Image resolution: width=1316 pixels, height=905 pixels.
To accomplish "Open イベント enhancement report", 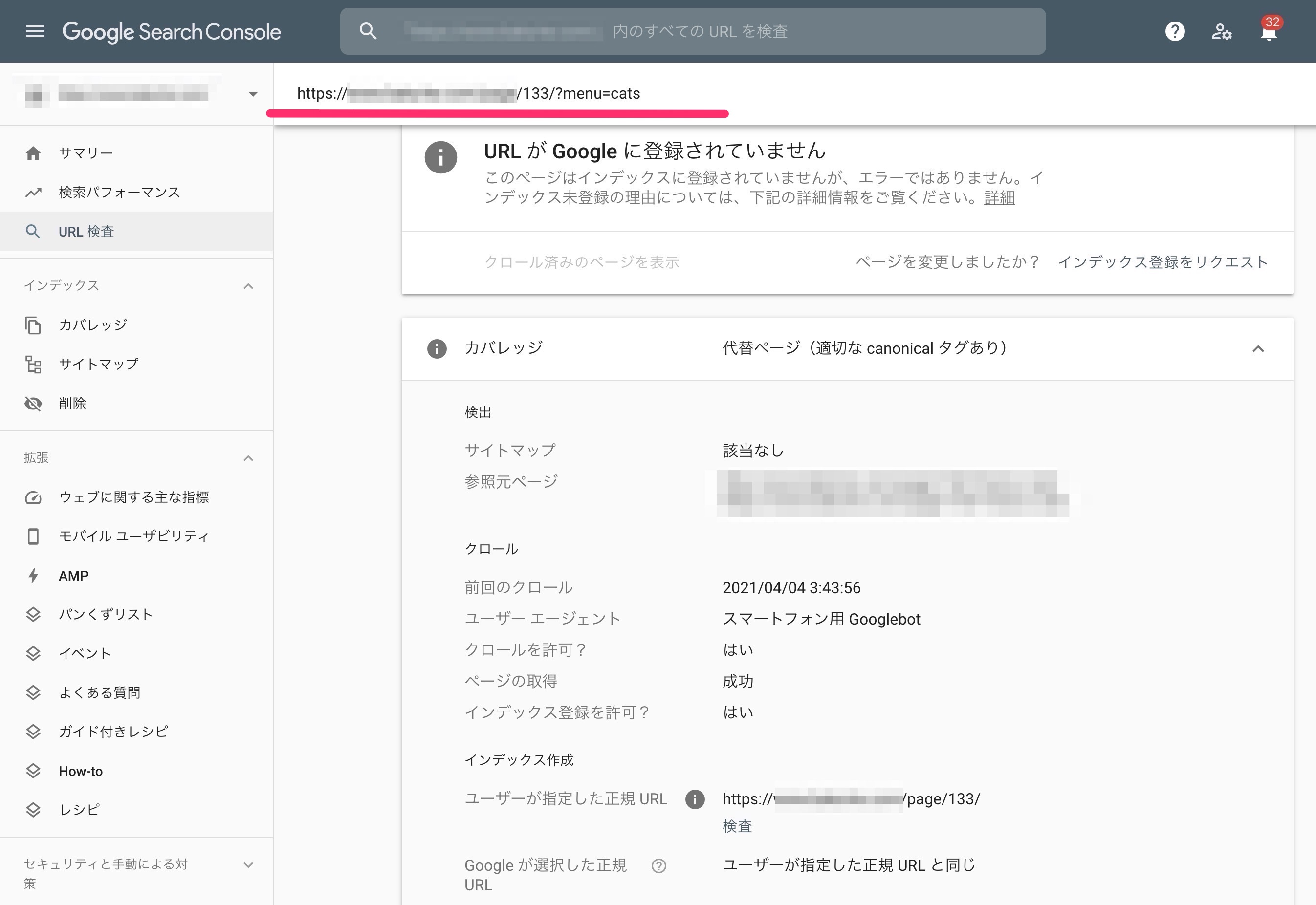I will tap(136, 654).
